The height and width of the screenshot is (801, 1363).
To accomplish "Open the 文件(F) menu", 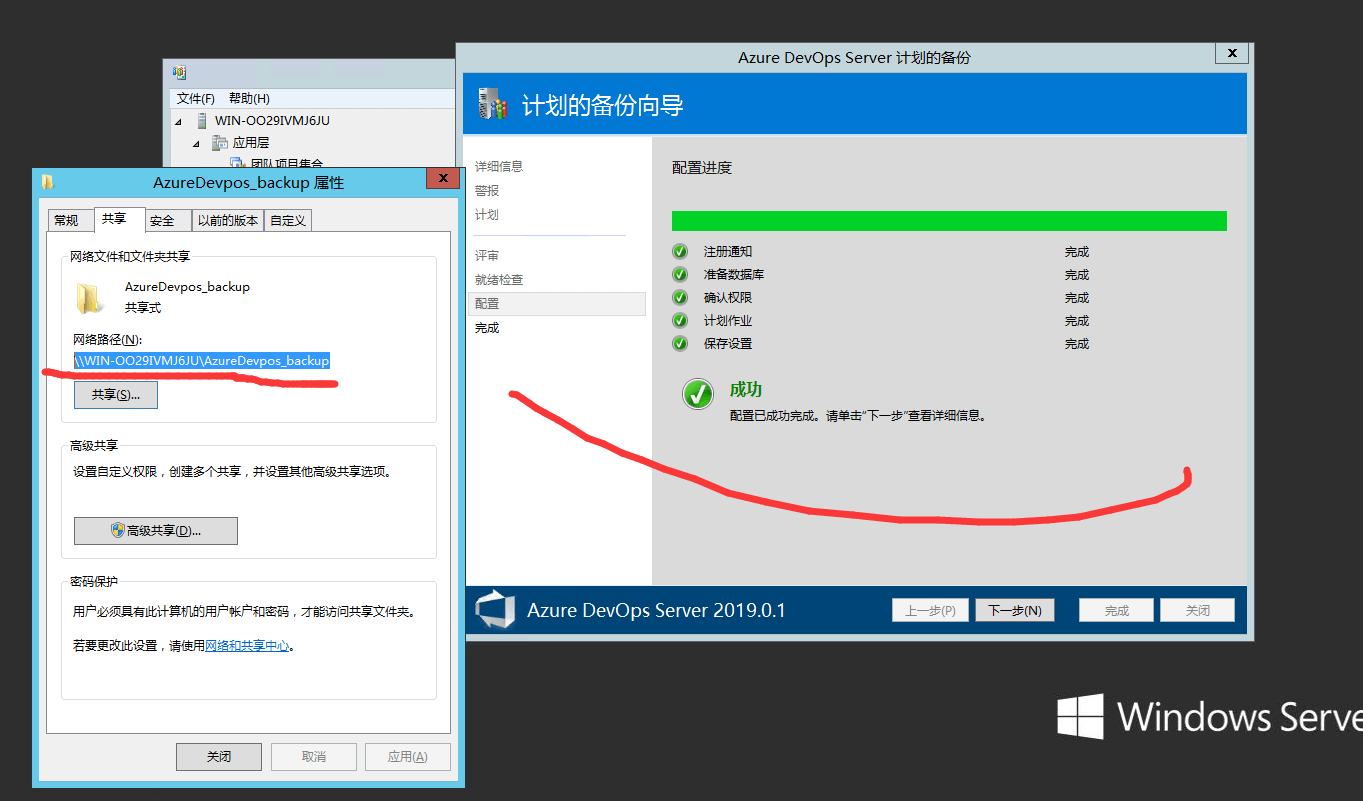I will click(x=195, y=98).
